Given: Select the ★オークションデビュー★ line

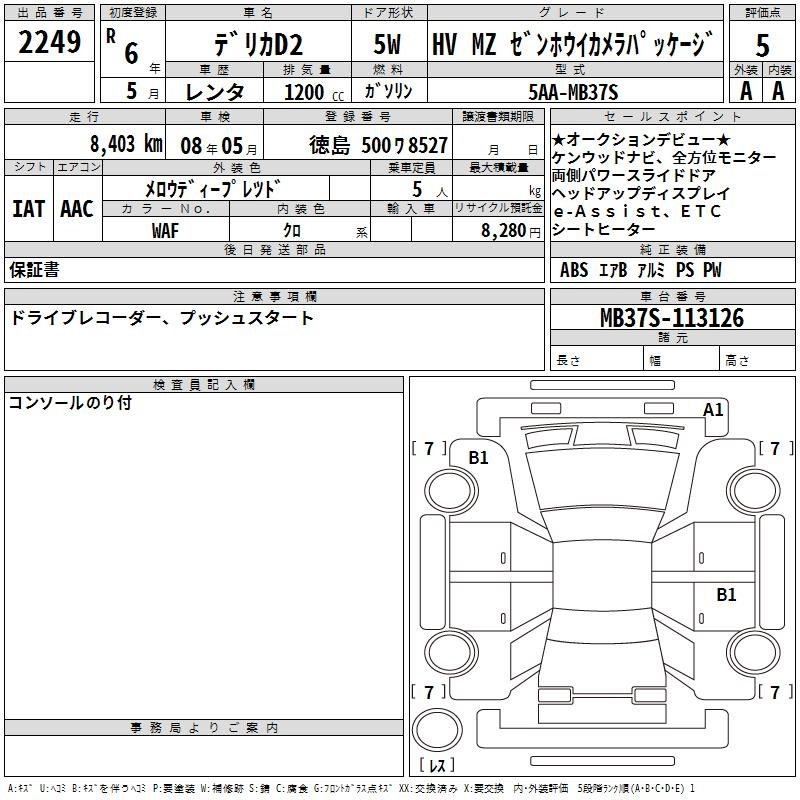Looking at the screenshot, I should pyautogui.click(x=641, y=139).
